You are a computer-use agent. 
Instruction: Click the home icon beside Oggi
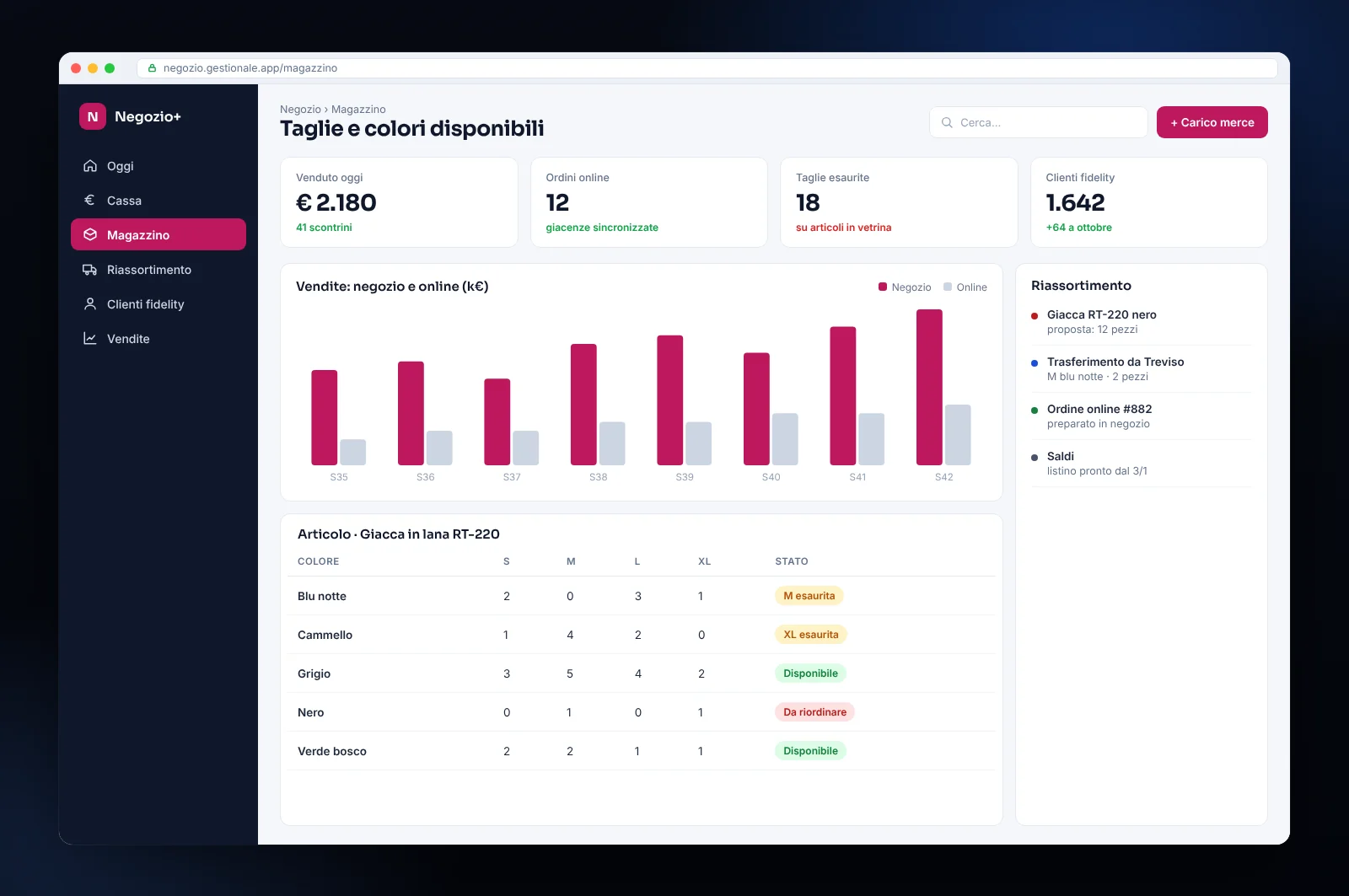click(90, 166)
